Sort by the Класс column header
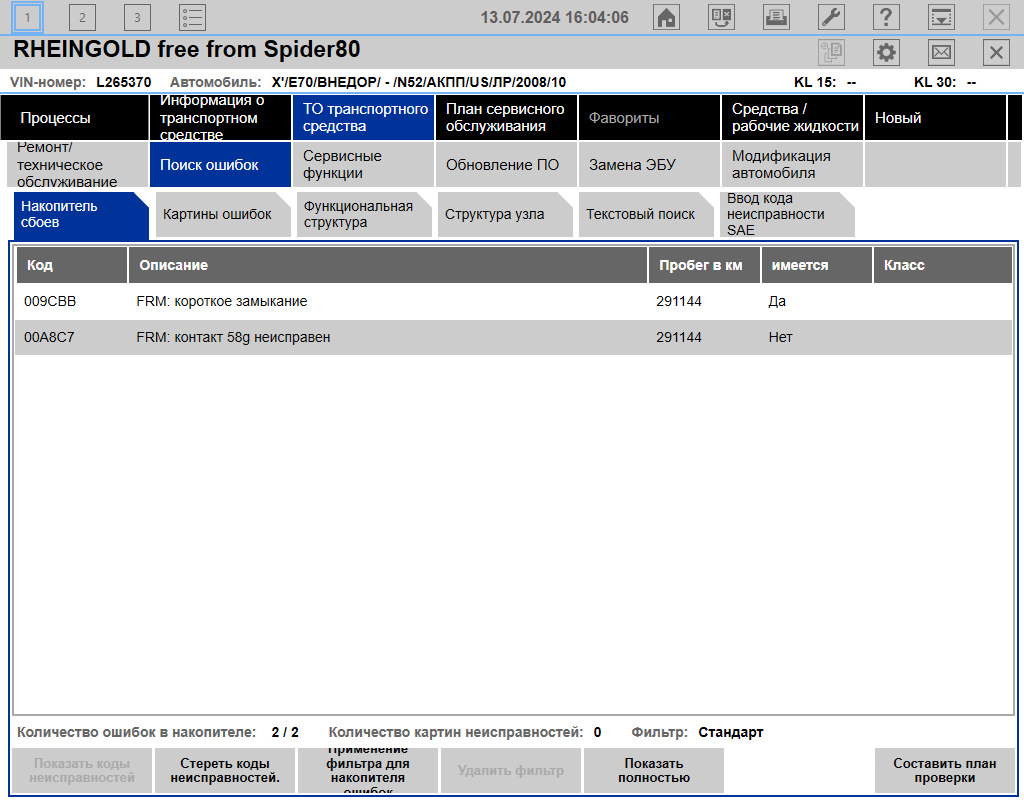Screen dimensions: 1024x800 pos(943,265)
